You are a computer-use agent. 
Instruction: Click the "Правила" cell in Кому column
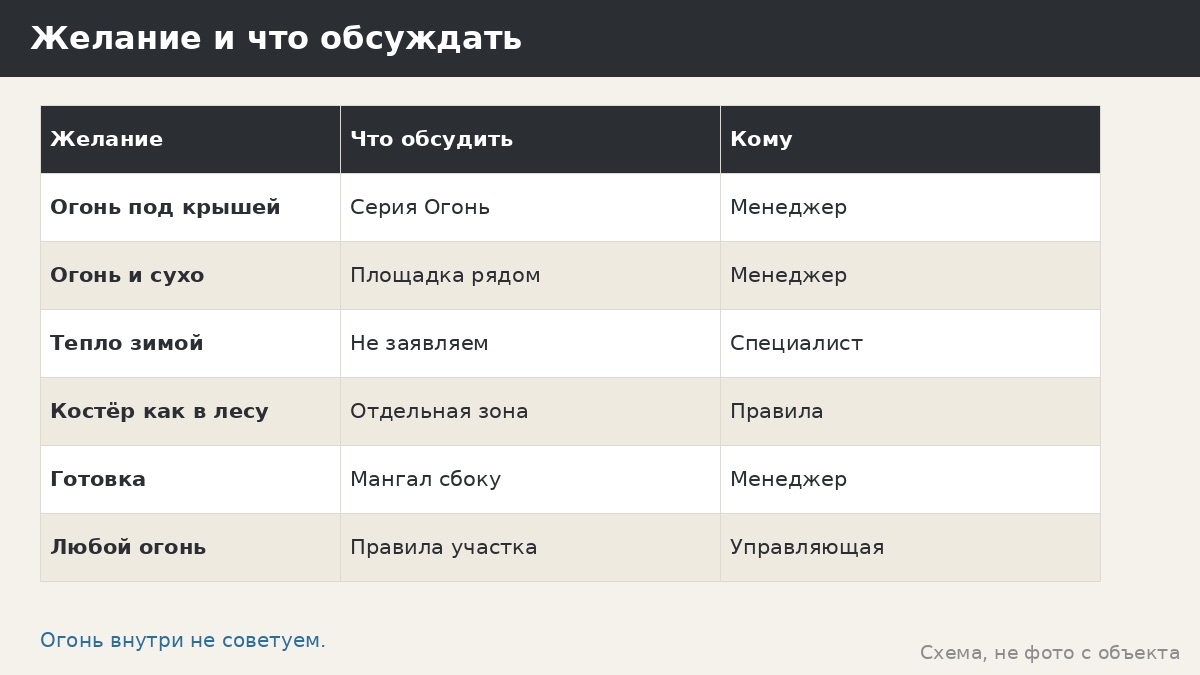tap(910, 411)
